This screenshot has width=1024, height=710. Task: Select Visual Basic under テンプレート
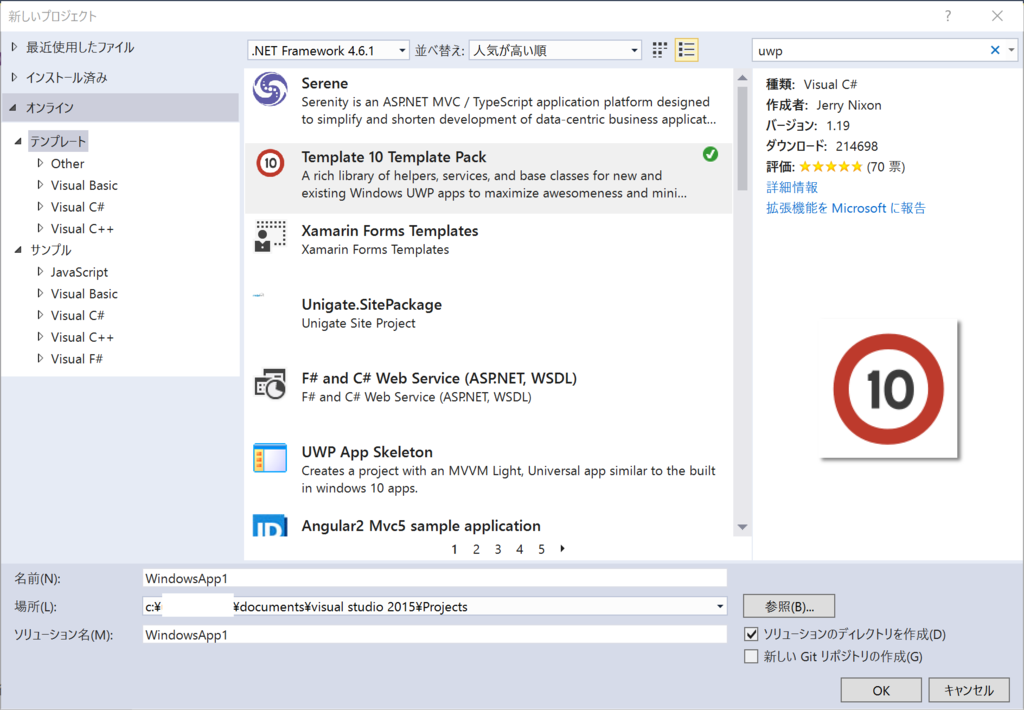point(84,185)
